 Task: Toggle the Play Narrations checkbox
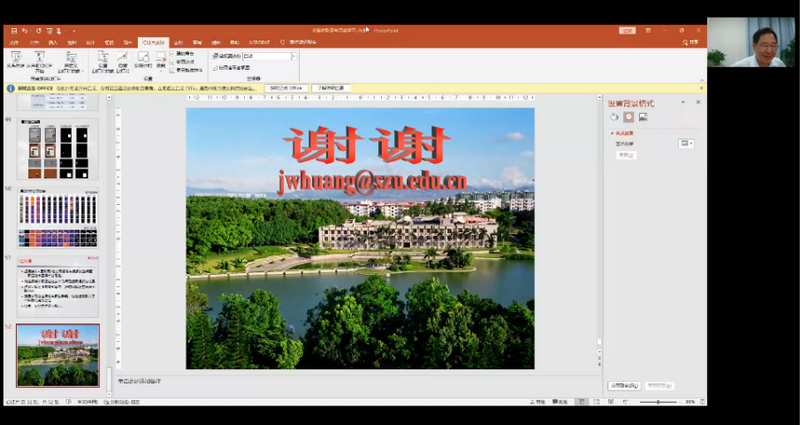tap(173, 54)
